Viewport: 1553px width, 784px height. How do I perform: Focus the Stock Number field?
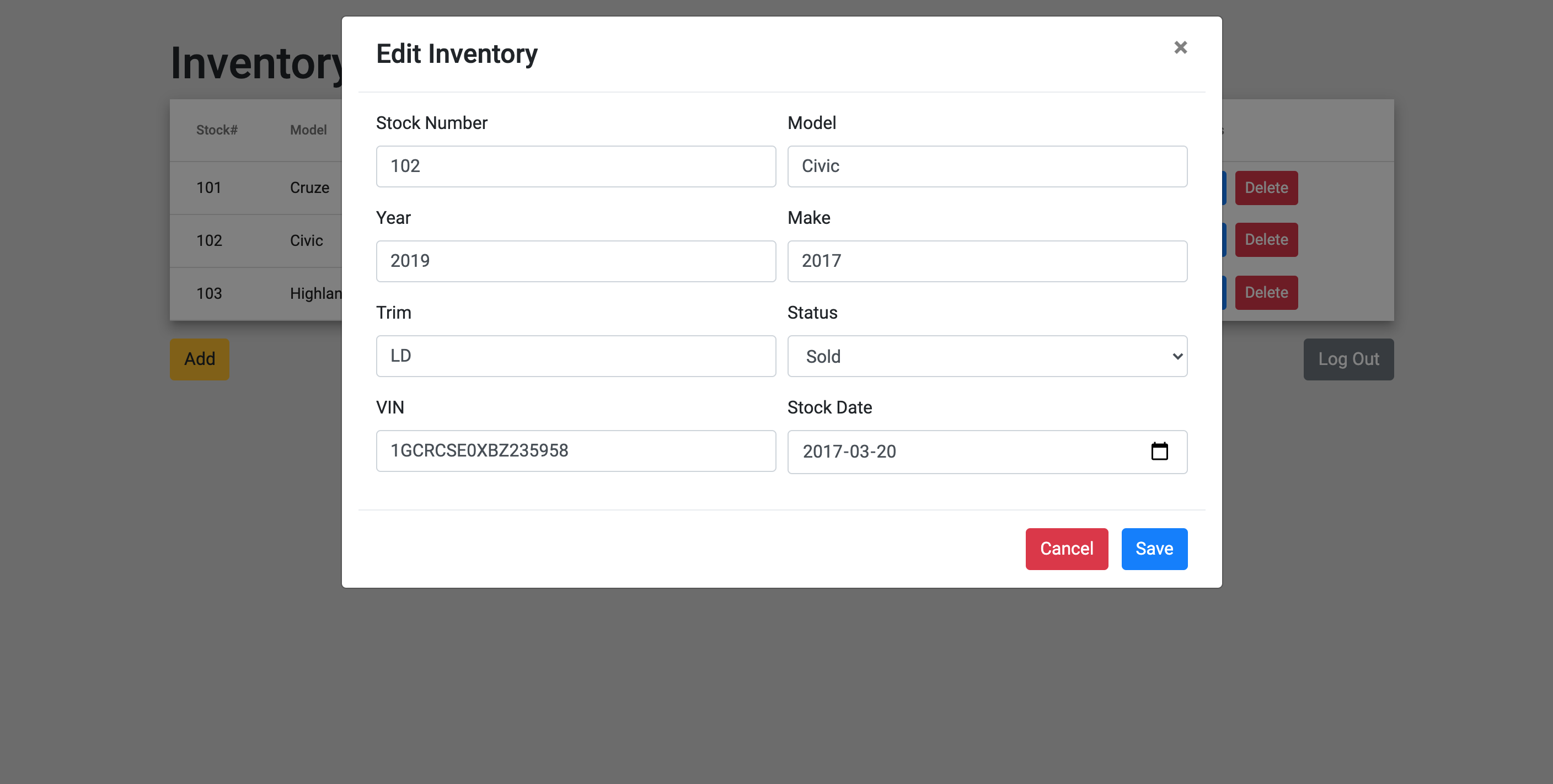[575, 167]
